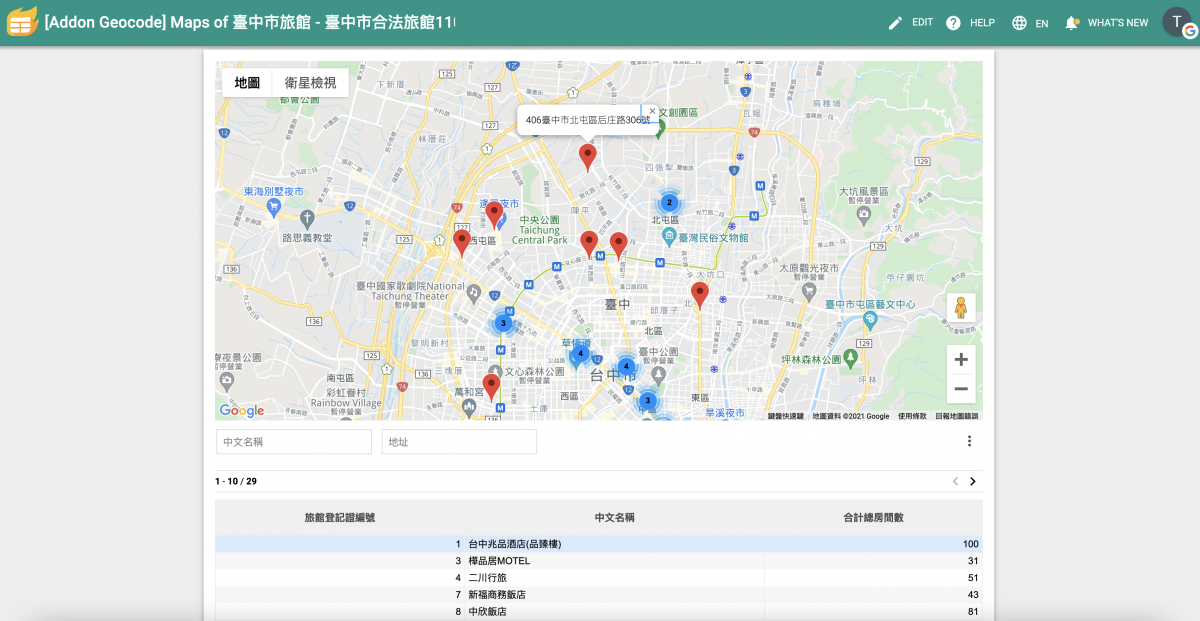Click the Google logo on map

pos(242,411)
